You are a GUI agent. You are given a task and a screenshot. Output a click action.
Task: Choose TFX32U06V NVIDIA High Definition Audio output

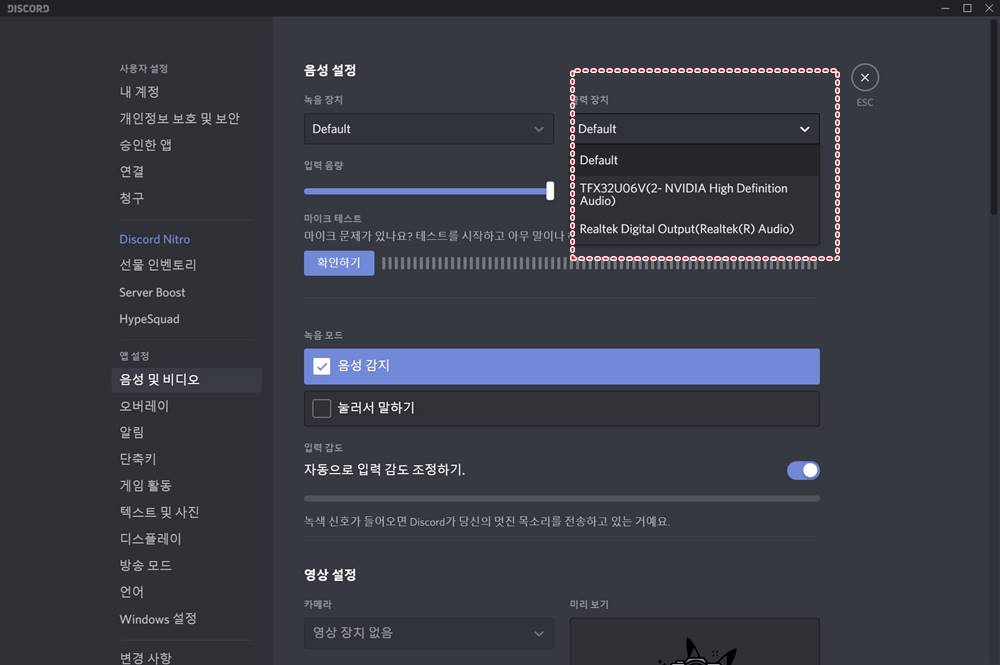pos(694,194)
